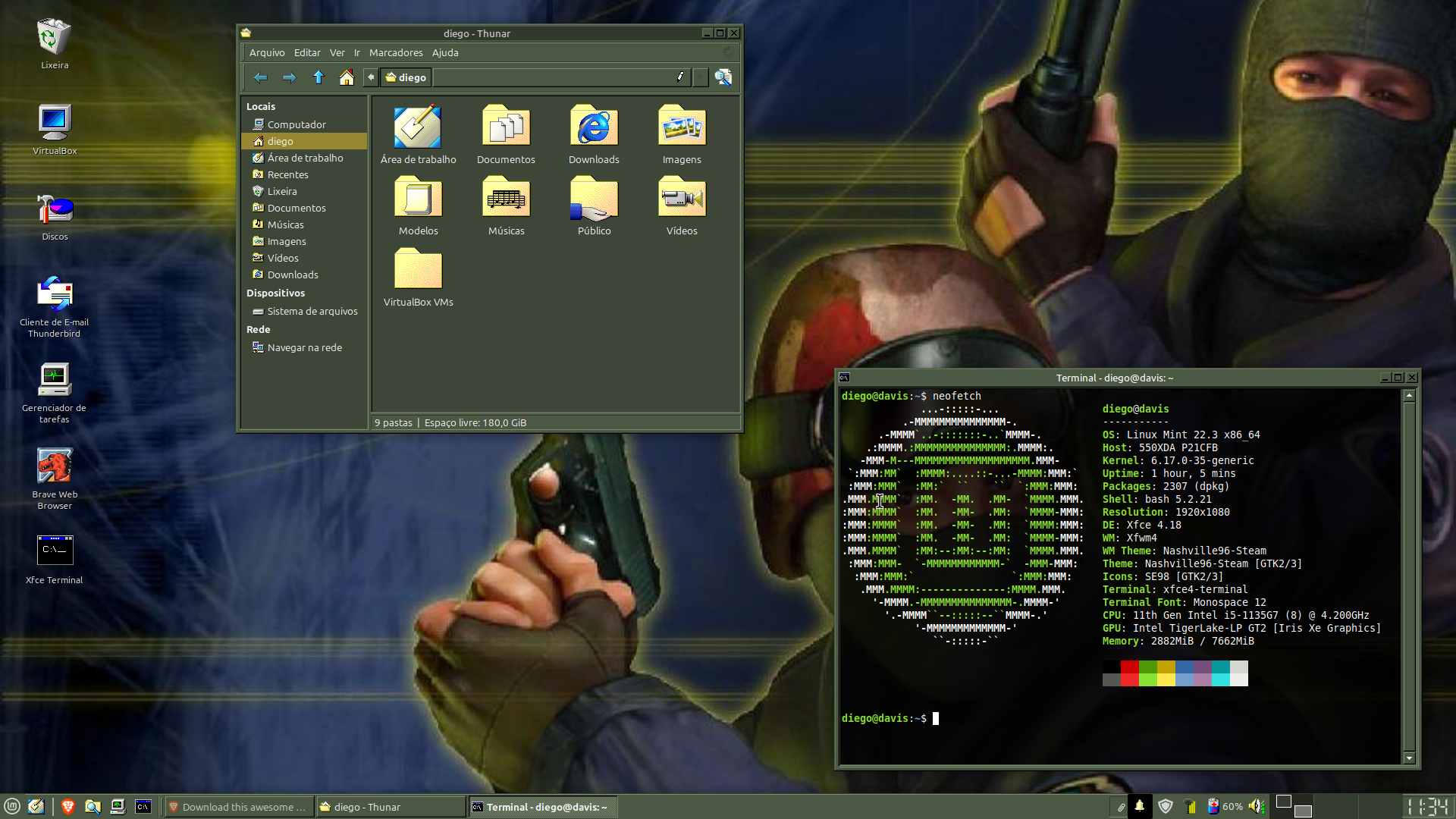Select the diego path bar button
The image size is (1456, 819).
(x=406, y=77)
